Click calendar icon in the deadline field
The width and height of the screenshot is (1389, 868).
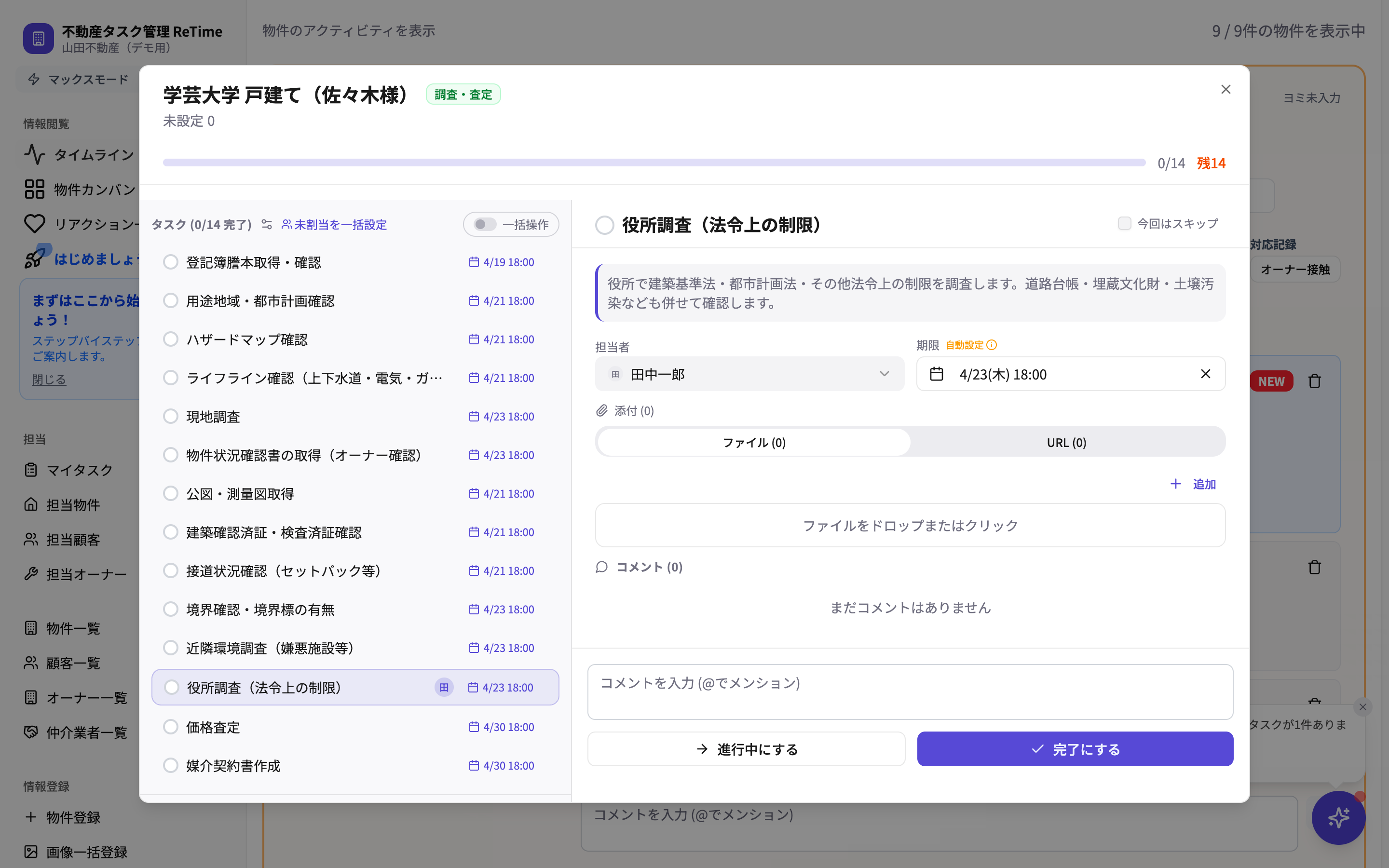936,374
